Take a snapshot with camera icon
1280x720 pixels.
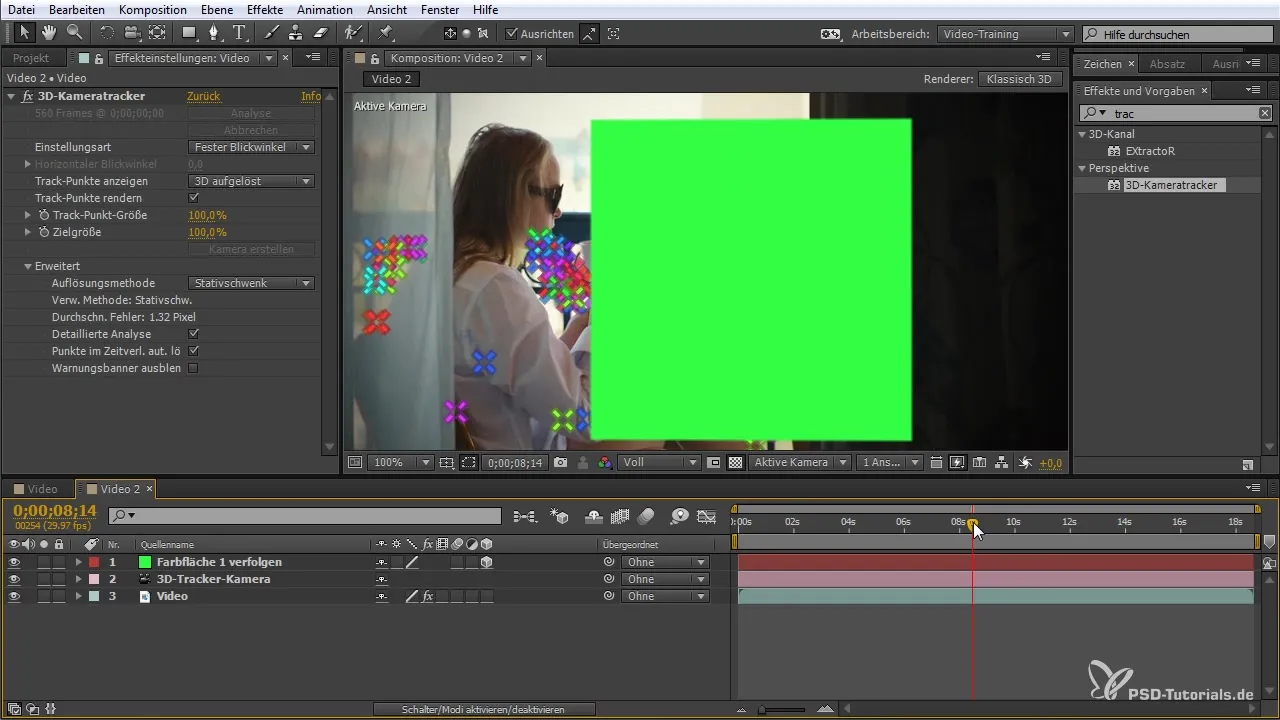[x=561, y=463]
